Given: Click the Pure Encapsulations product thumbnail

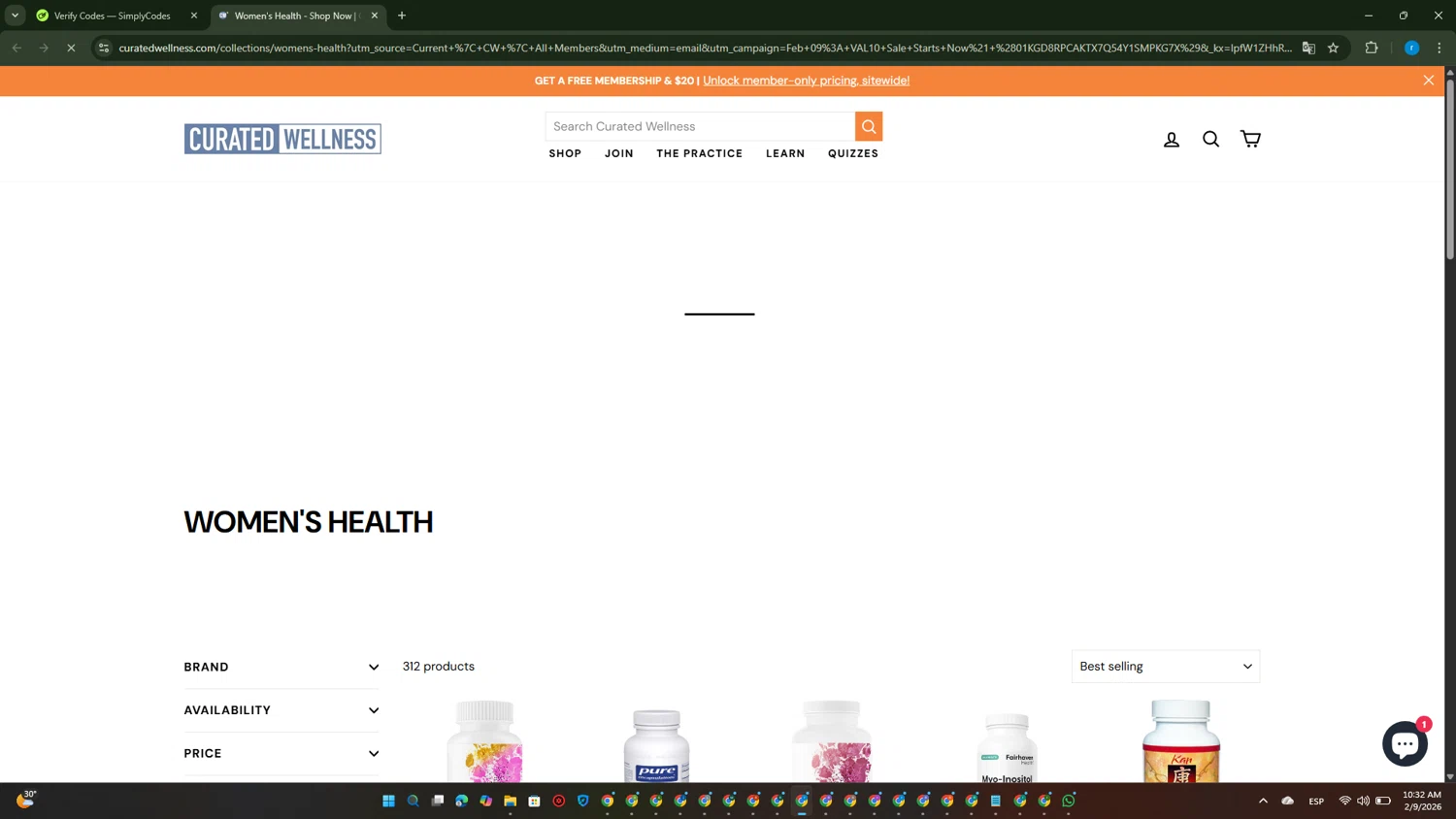Looking at the screenshot, I should tap(657, 745).
